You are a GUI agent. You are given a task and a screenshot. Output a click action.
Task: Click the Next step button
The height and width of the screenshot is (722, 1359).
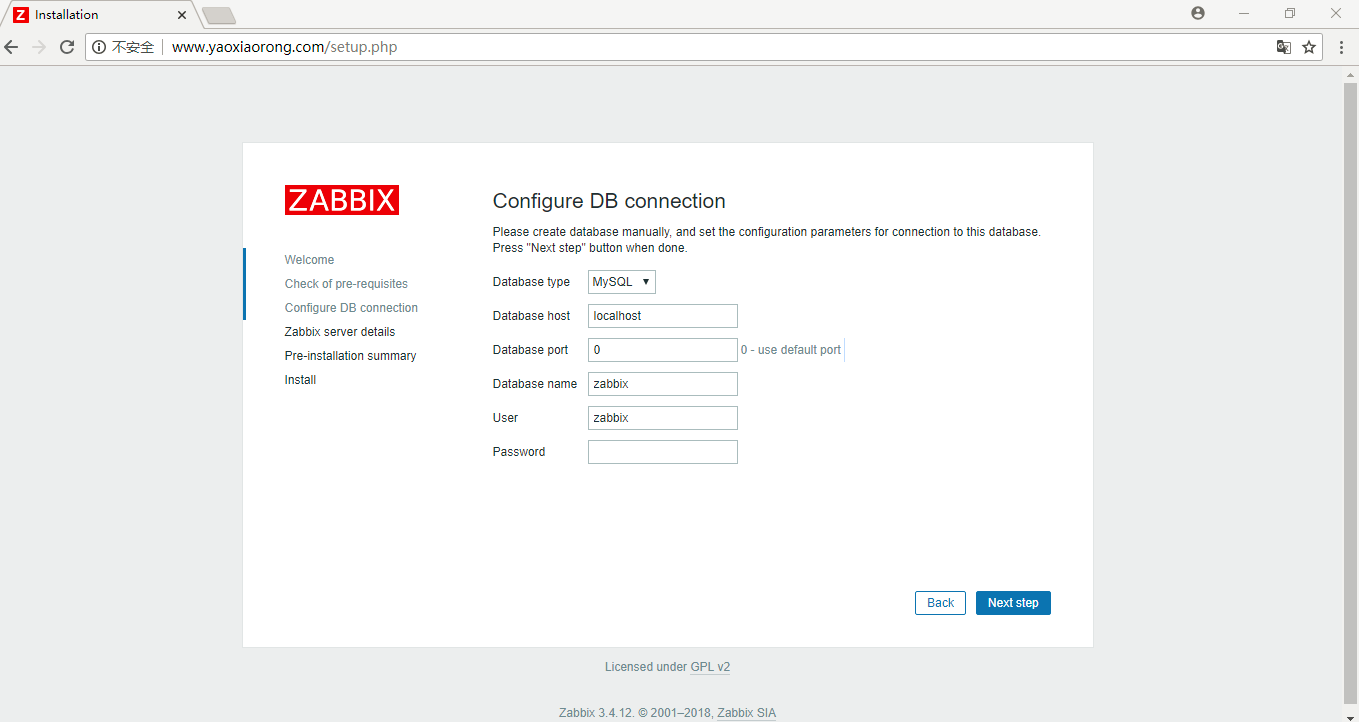(x=1013, y=603)
